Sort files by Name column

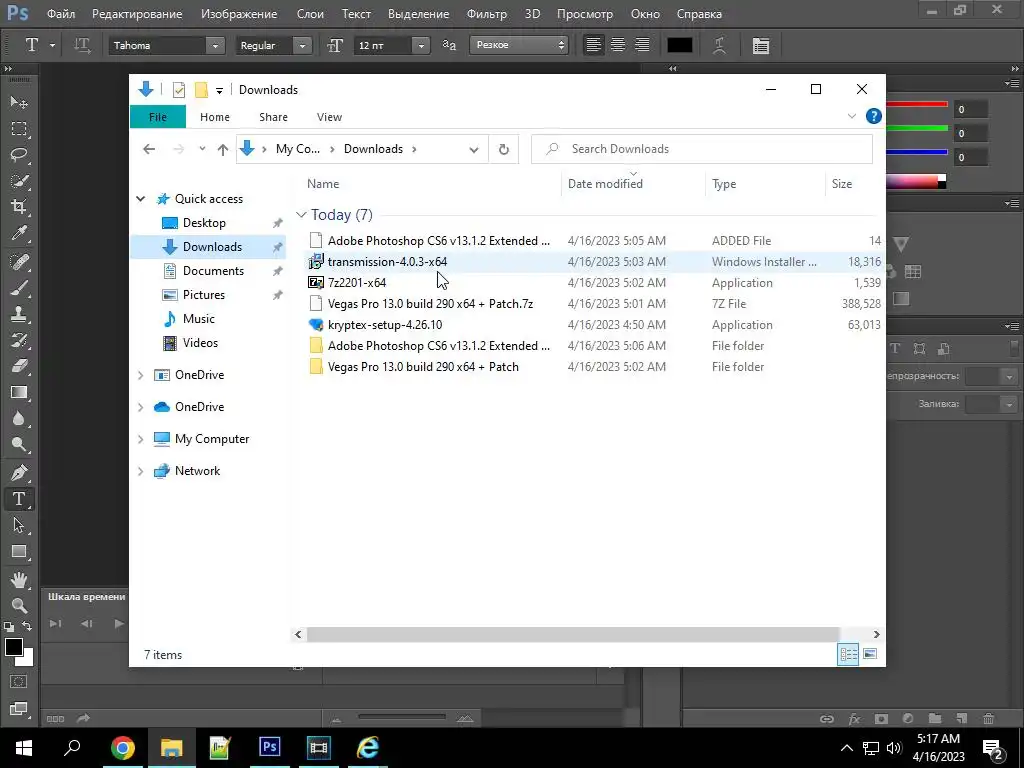click(x=323, y=184)
